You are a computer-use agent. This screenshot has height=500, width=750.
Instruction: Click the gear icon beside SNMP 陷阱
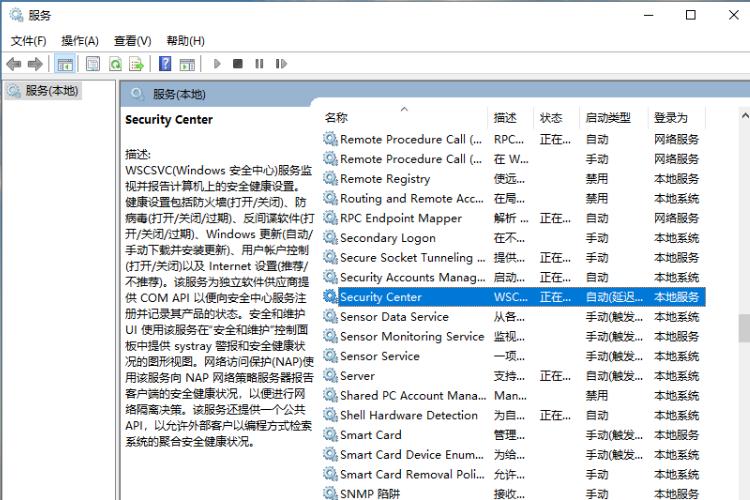click(330, 493)
